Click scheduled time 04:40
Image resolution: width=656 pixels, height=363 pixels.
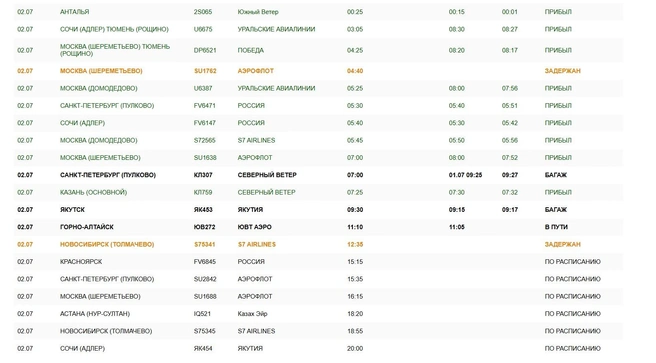[x=355, y=71]
